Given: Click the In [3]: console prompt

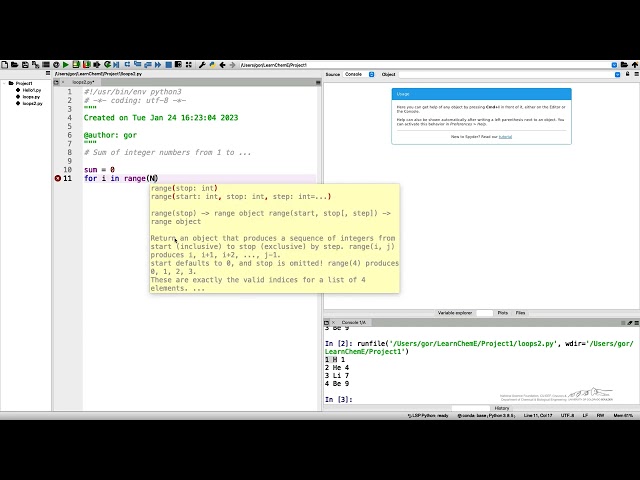Looking at the screenshot, I should 338,399.
